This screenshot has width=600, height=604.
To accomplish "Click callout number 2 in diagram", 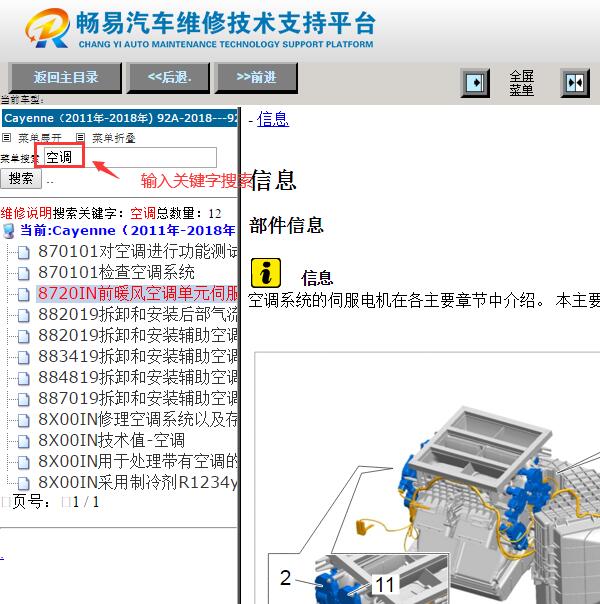I will 285,577.
